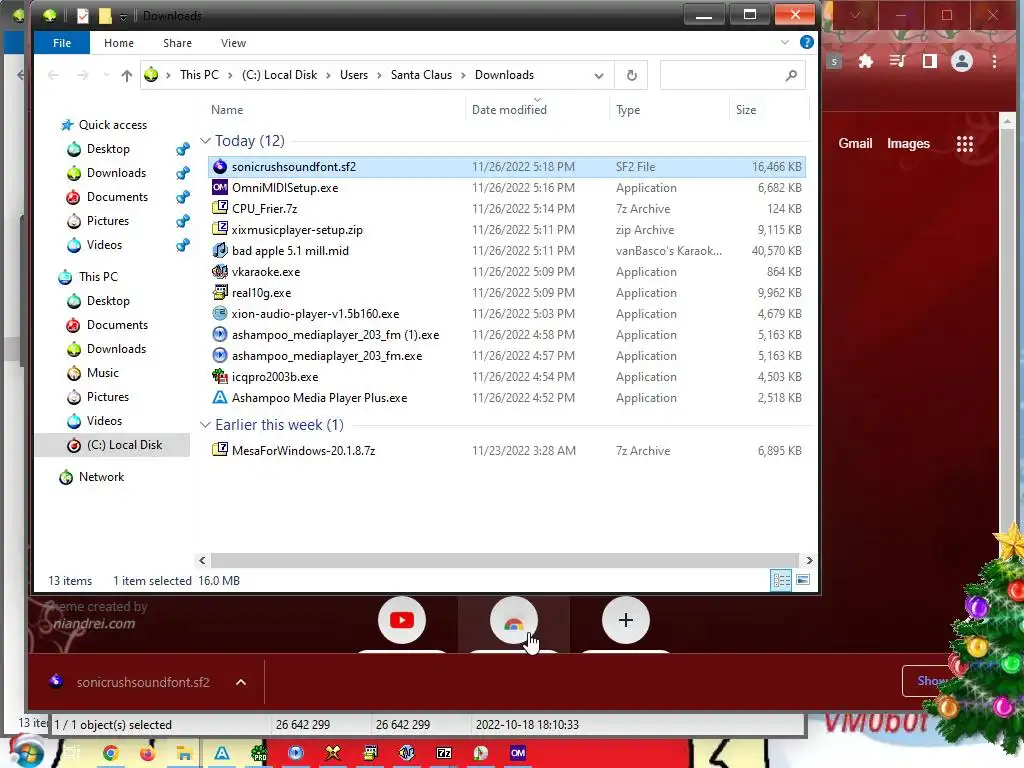The height and width of the screenshot is (768, 1024).
Task: Open pinned Documents under Quick access
Action: 117,197
